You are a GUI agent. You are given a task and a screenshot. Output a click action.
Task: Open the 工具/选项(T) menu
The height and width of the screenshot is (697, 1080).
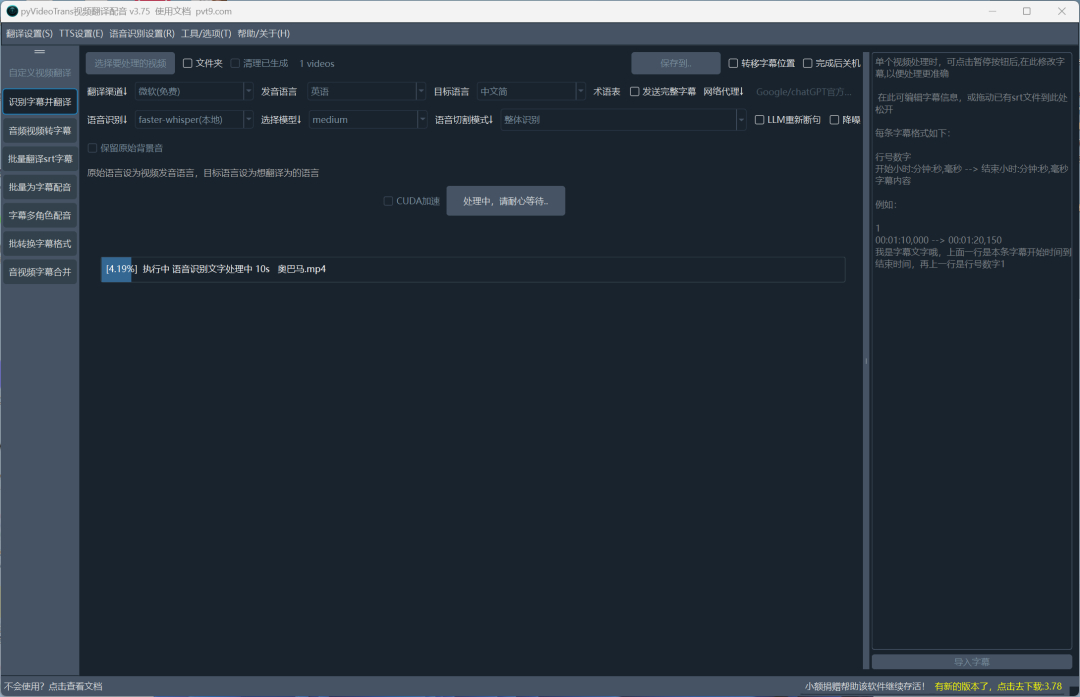206,33
